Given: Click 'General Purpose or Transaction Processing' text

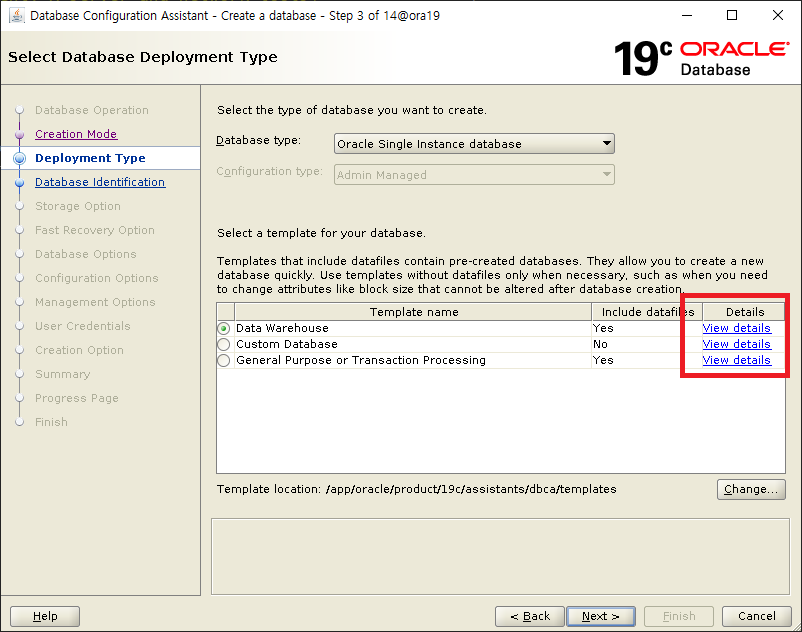Looking at the screenshot, I should pos(361,360).
